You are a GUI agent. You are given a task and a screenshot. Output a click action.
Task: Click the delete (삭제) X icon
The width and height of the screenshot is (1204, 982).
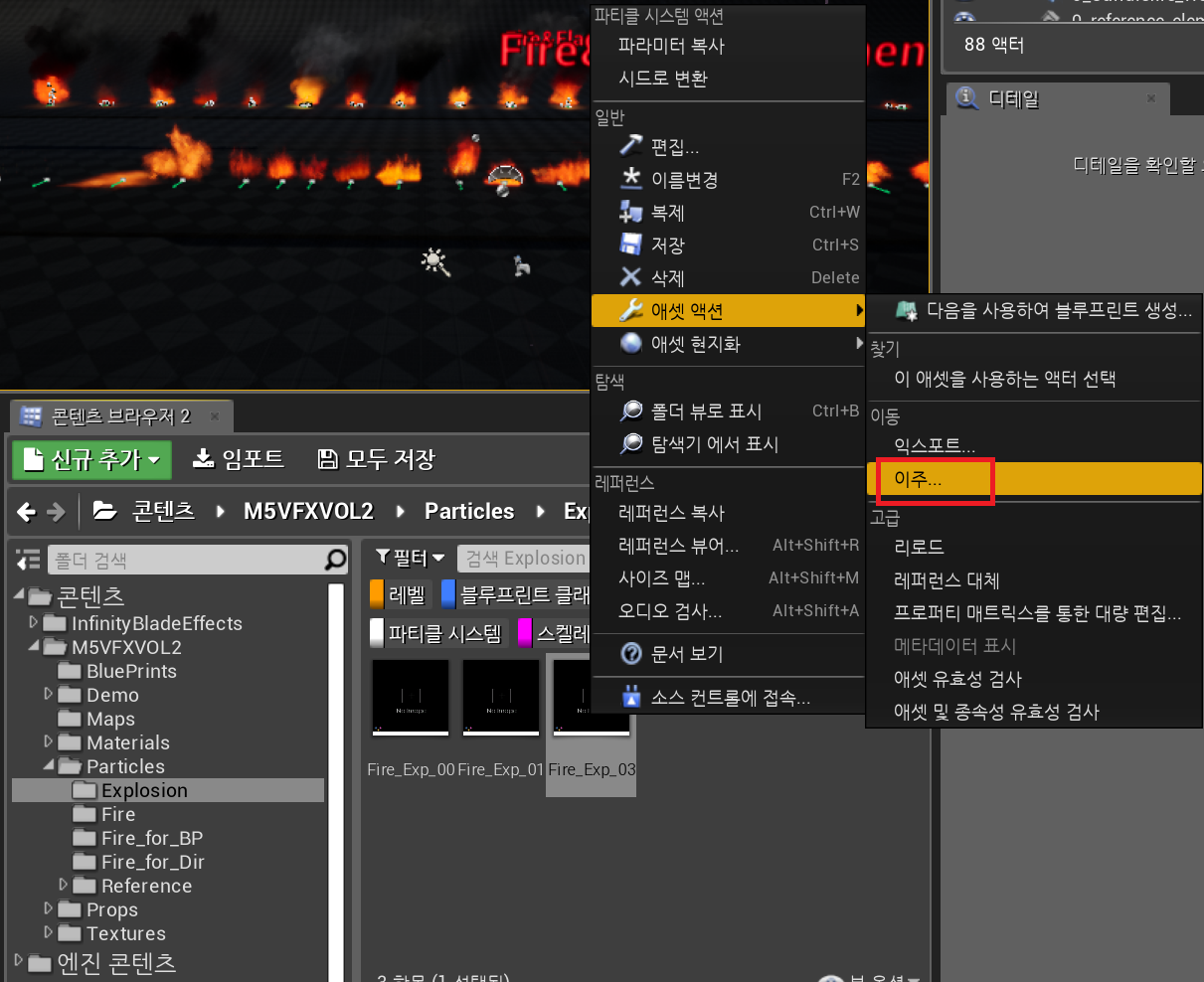[x=630, y=277]
